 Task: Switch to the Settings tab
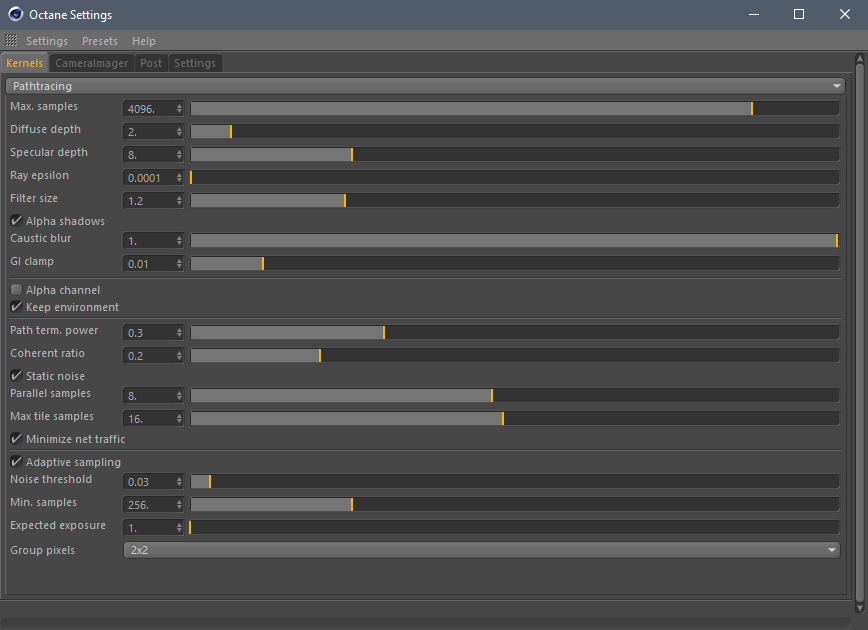[x=195, y=63]
